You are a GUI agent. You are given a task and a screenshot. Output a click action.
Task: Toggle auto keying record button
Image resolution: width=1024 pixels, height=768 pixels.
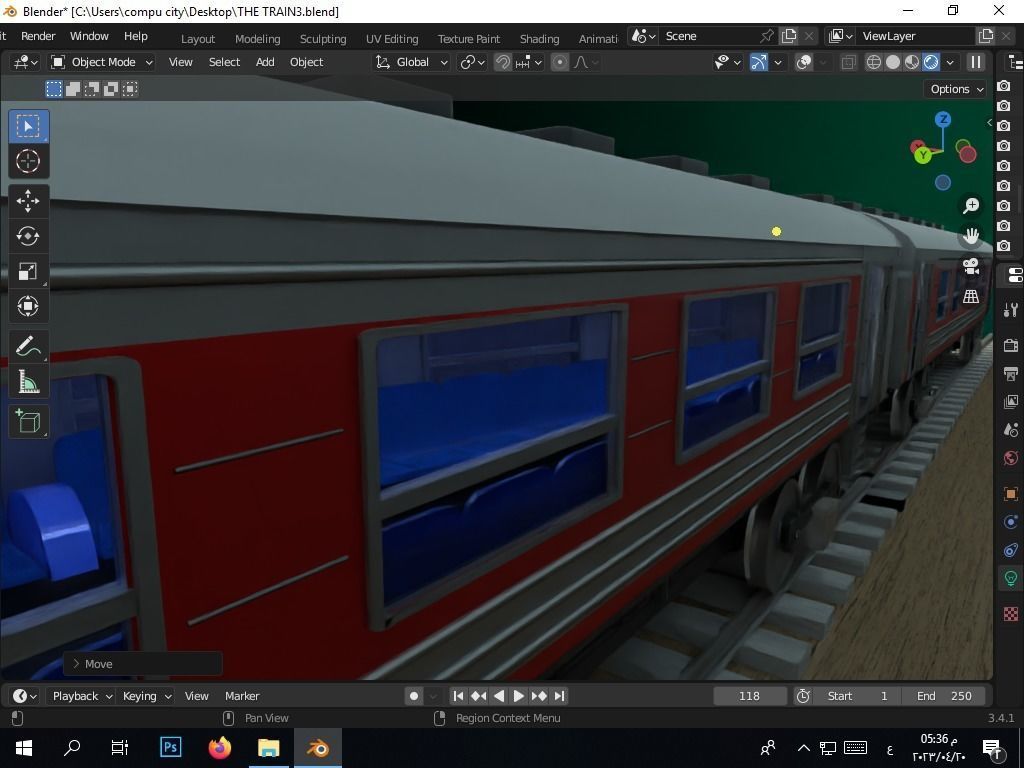coord(413,696)
